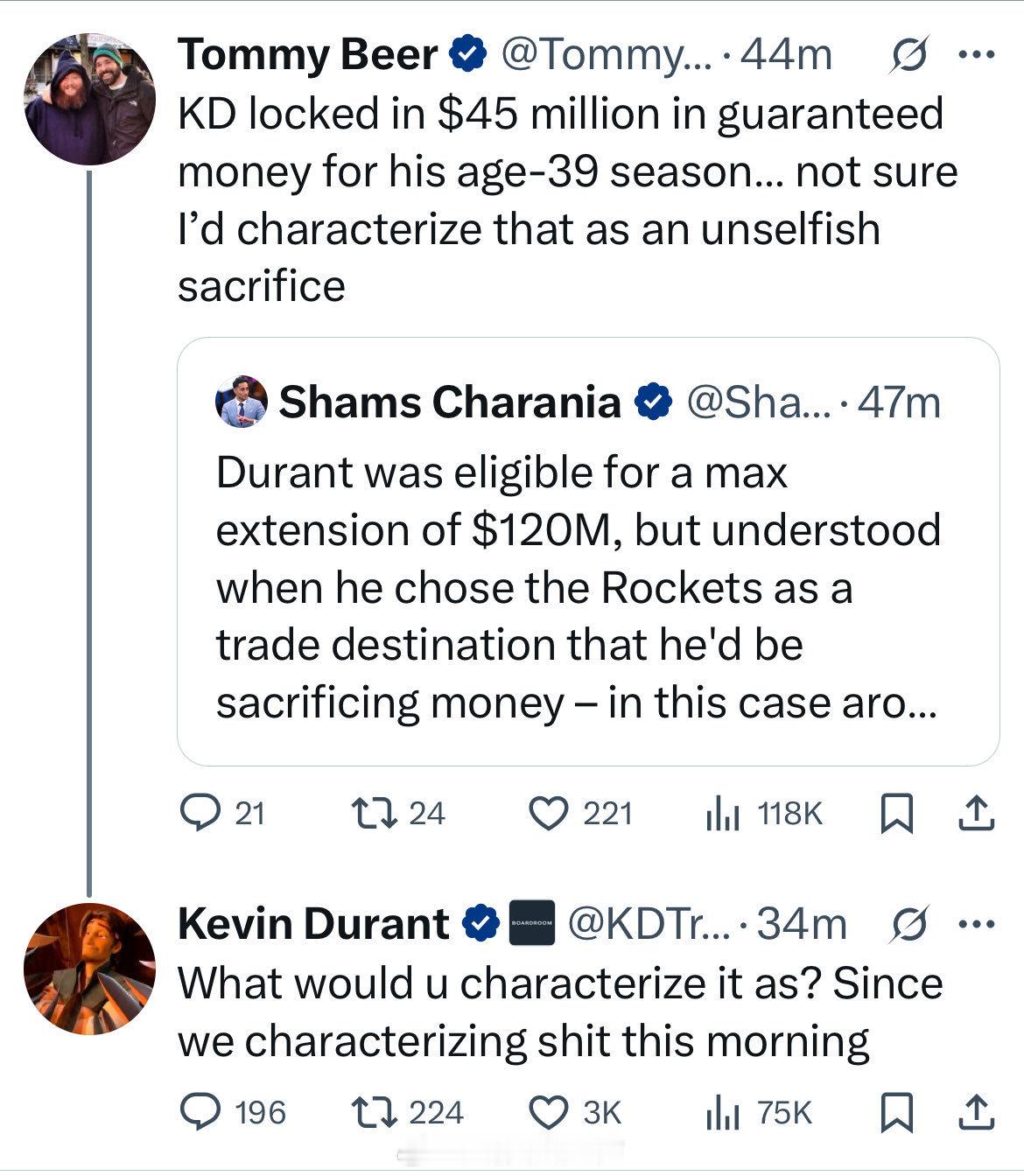The height and width of the screenshot is (1176, 1024).
Task: Click Grok icon on Tommy Beer's tweet
Action: 908,55
